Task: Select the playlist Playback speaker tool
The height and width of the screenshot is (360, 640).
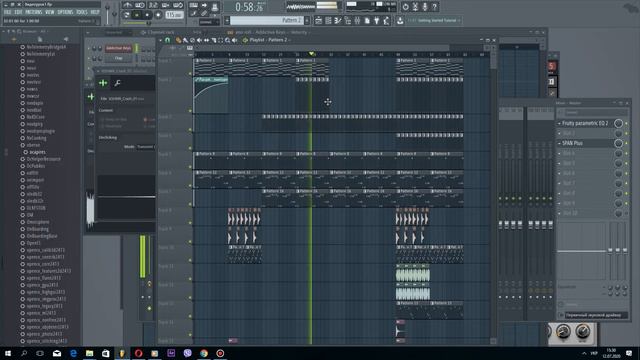Action: click(234, 40)
